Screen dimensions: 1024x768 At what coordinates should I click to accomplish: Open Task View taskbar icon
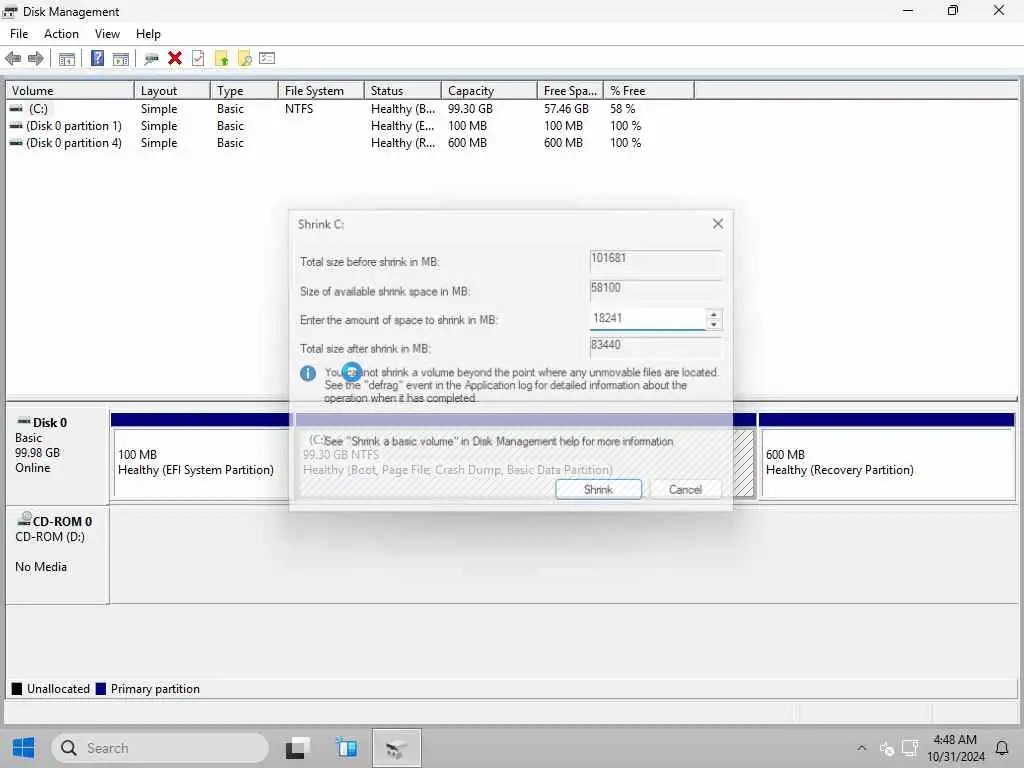coord(298,748)
